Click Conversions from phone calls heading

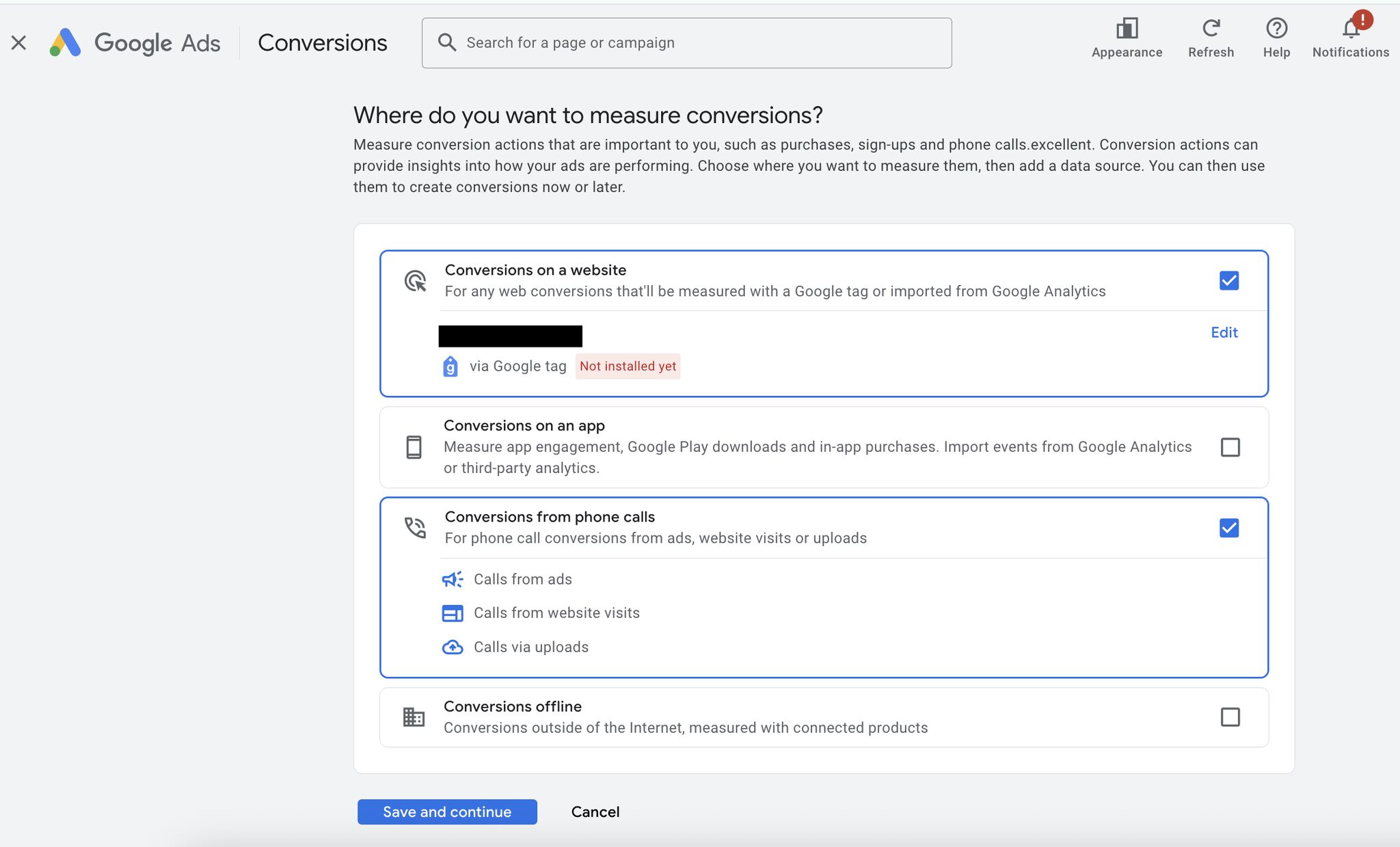pyautogui.click(x=550, y=517)
